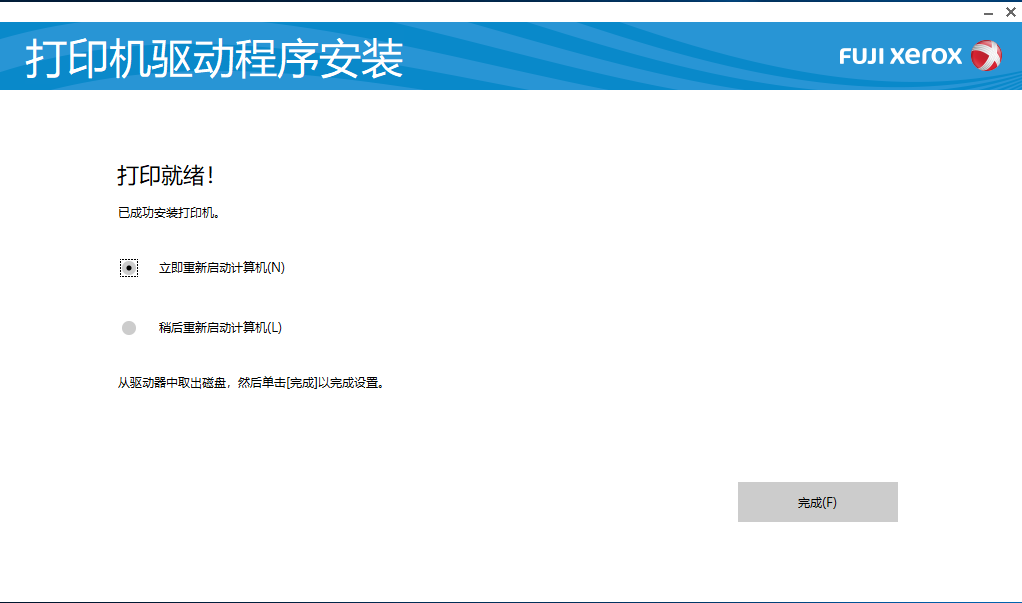The image size is (1022, 603).
Task: Close the printer driver installer window
Action: 1010,11
